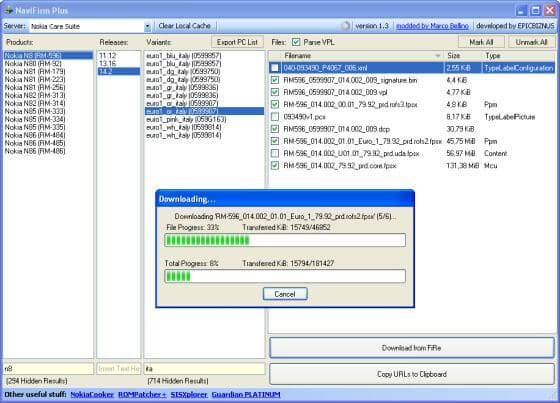Viewport: 560px width, 403px height.
Task: Click the NaviFirm Plus title bar icon
Action: (8, 10)
